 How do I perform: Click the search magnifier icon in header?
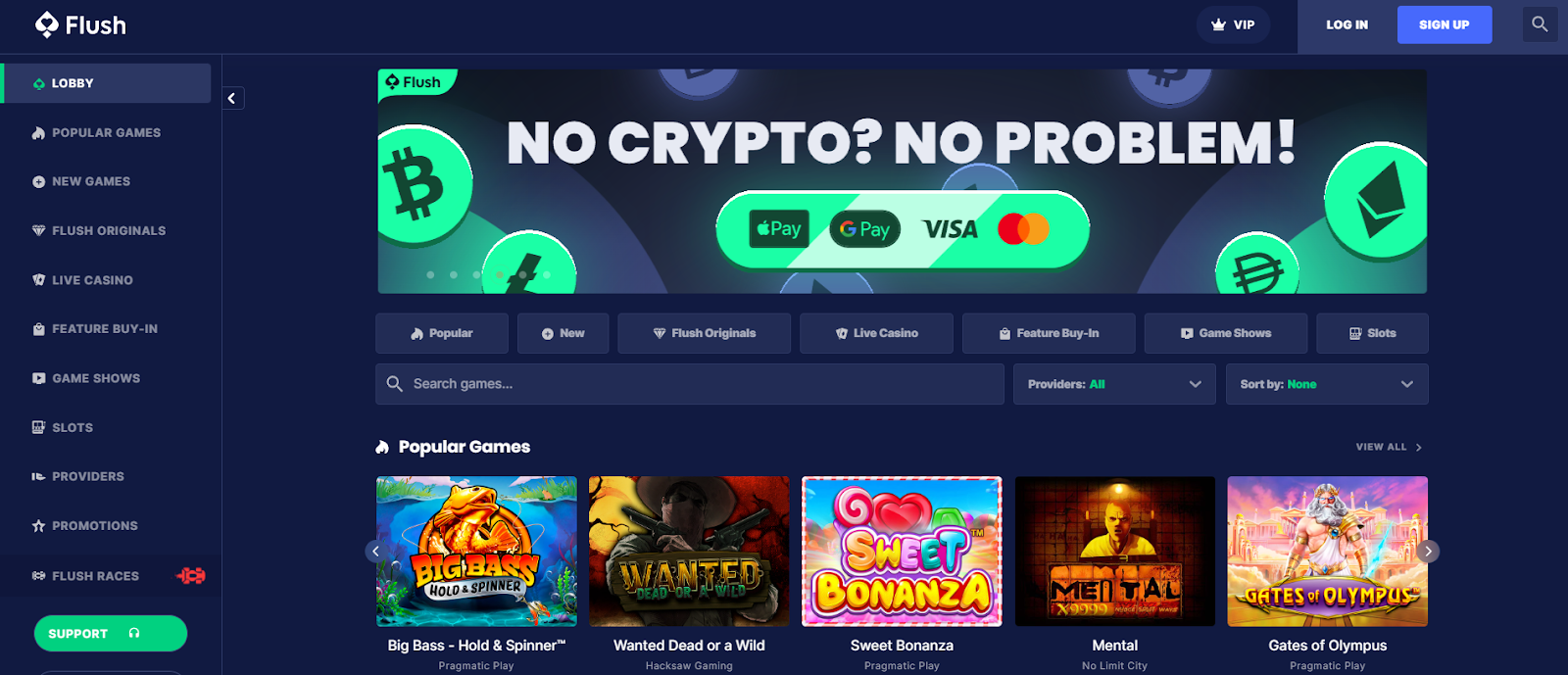[1540, 24]
